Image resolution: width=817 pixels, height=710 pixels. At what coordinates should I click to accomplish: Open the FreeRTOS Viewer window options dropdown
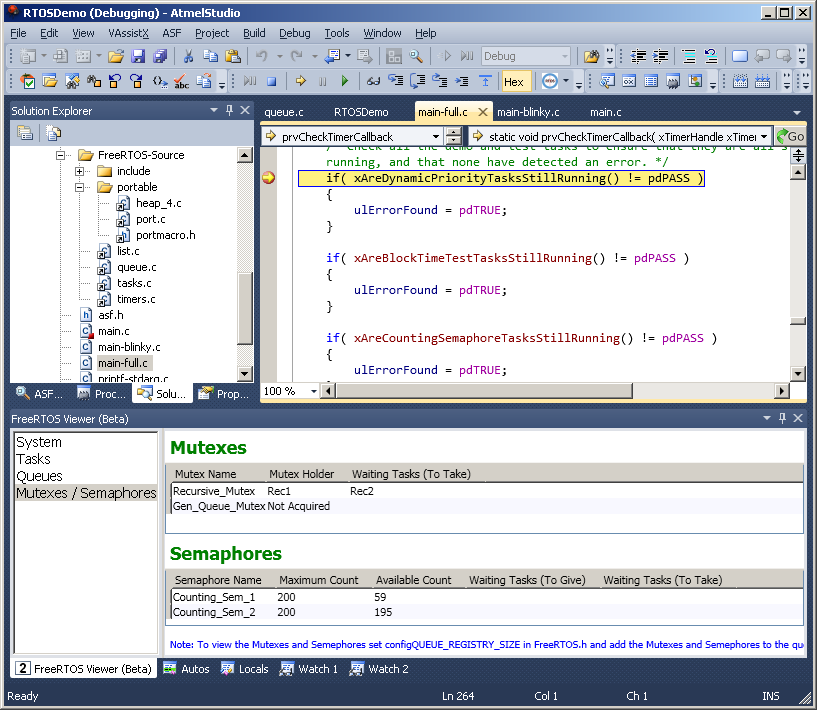pyautogui.click(x=766, y=418)
